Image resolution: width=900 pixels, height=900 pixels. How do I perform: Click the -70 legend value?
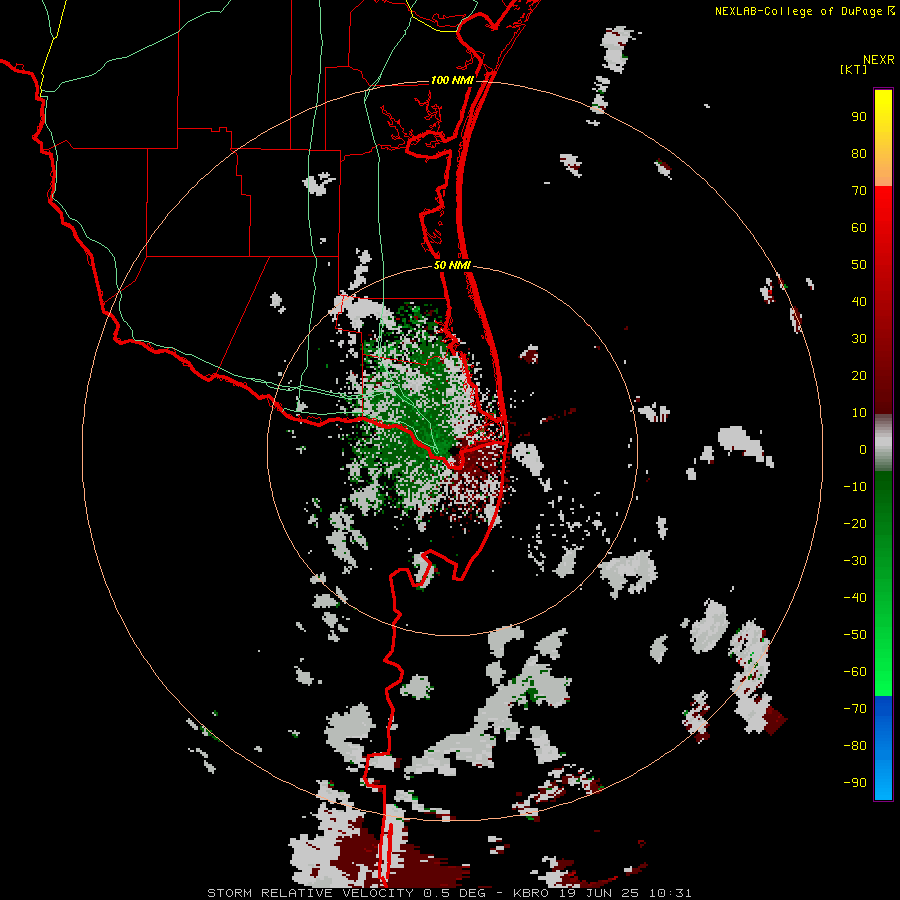855,708
